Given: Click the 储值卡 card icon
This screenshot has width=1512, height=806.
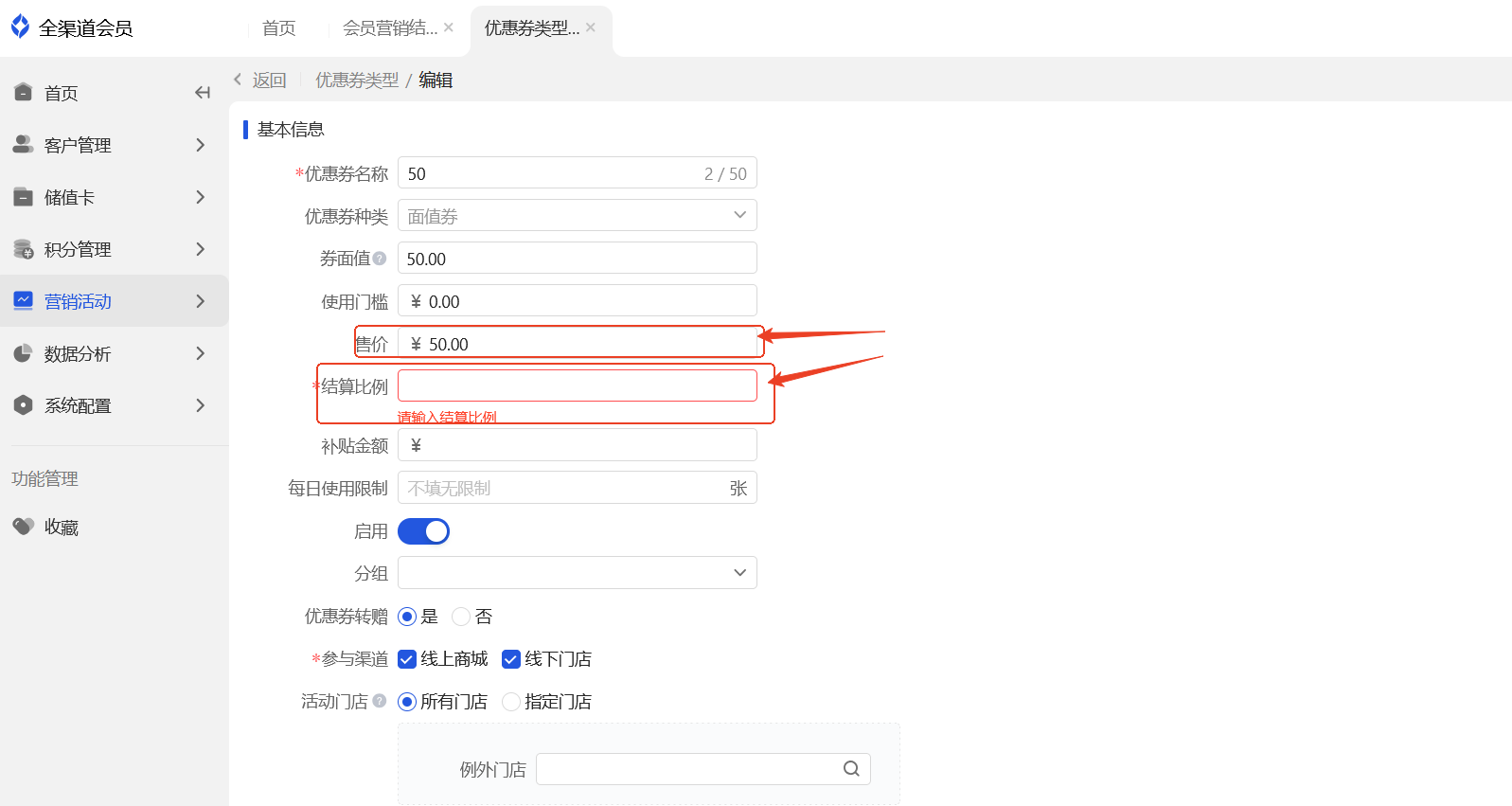Looking at the screenshot, I should pos(24,197).
